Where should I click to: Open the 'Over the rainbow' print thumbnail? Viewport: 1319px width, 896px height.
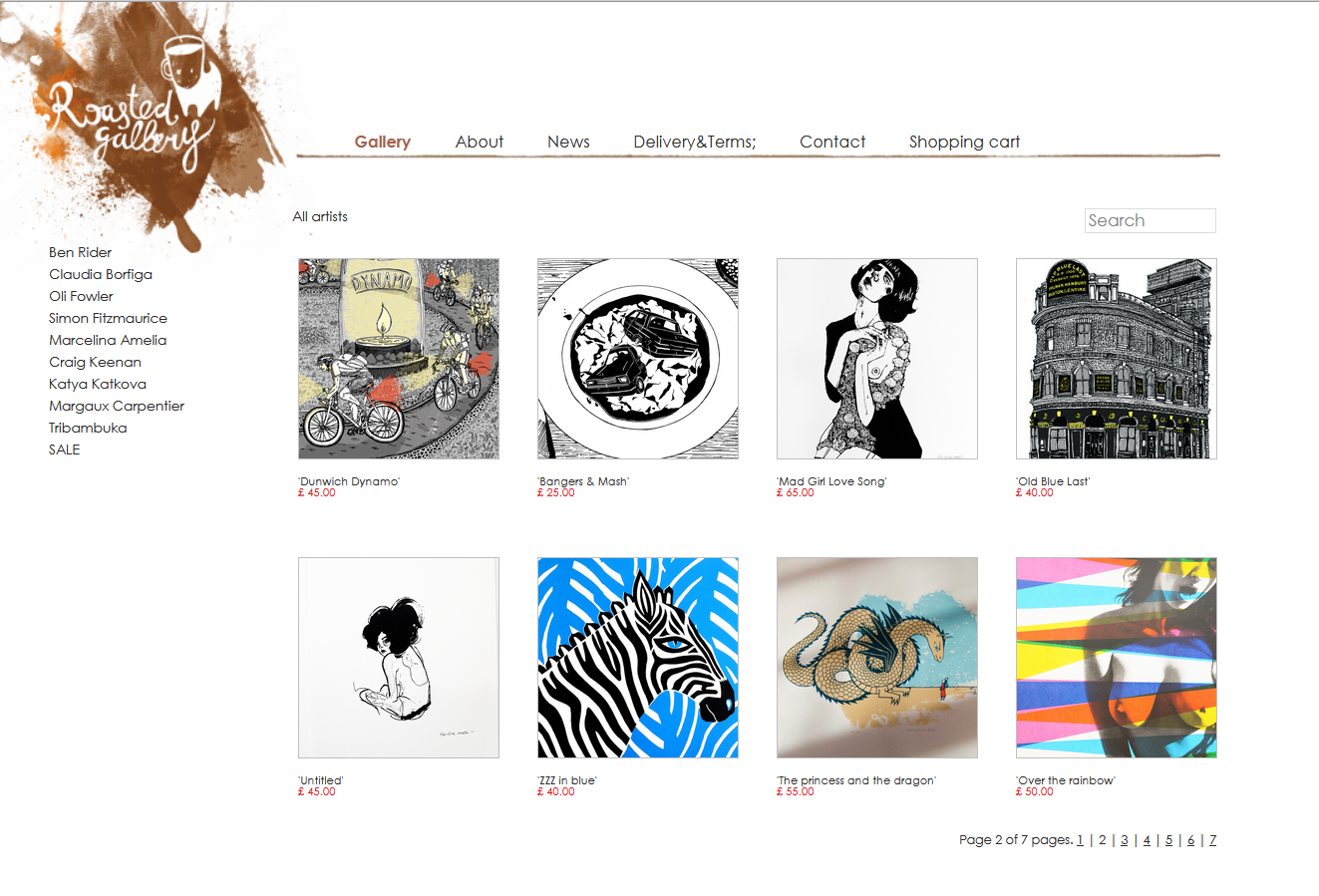1117,658
